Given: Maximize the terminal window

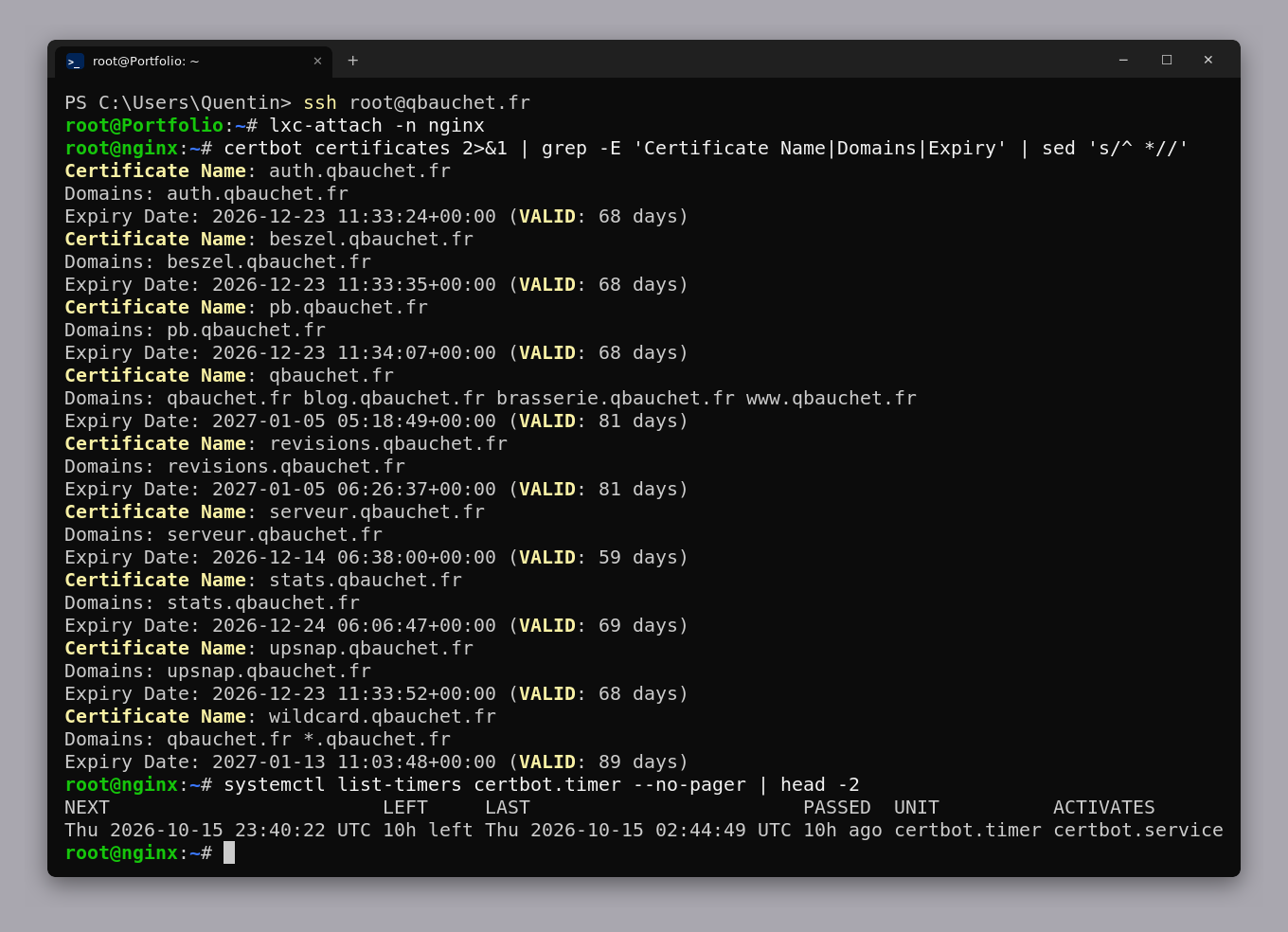Looking at the screenshot, I should pos(1167,60).
